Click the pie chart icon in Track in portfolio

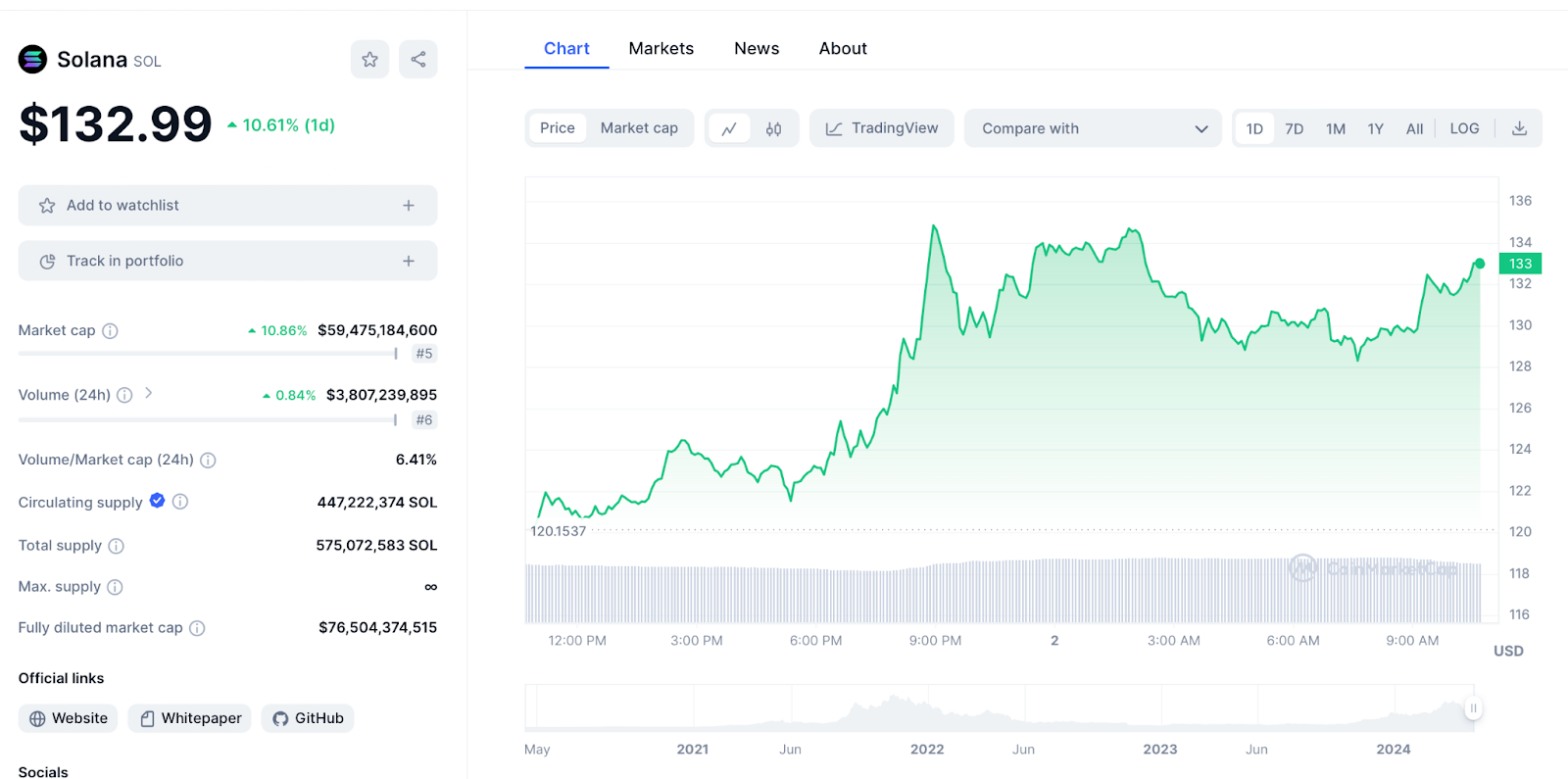click(47, 262)
